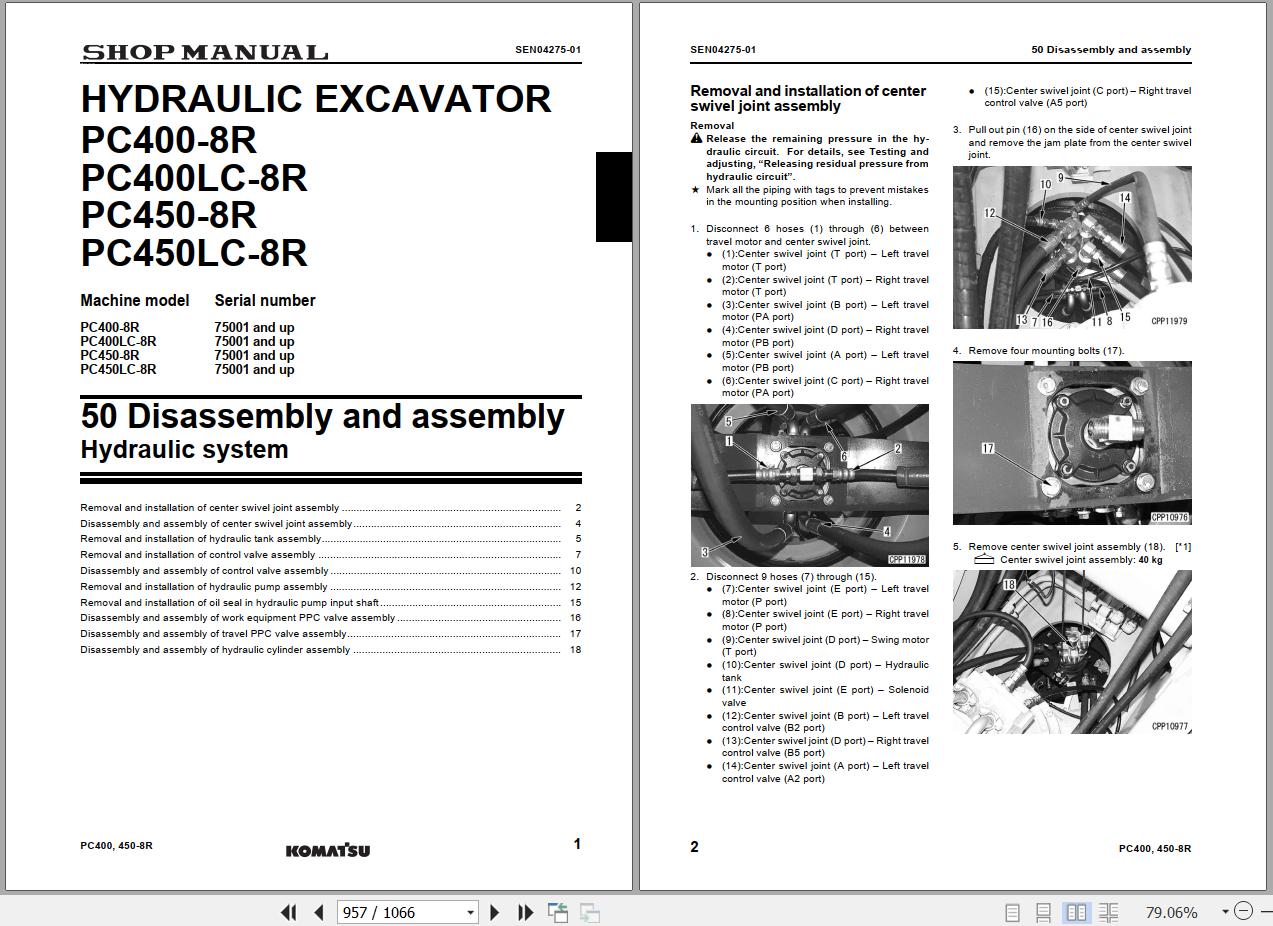Viewport: 1273px width, 926px height.
Task: Switch to single page view
Action: [1012, 912]
